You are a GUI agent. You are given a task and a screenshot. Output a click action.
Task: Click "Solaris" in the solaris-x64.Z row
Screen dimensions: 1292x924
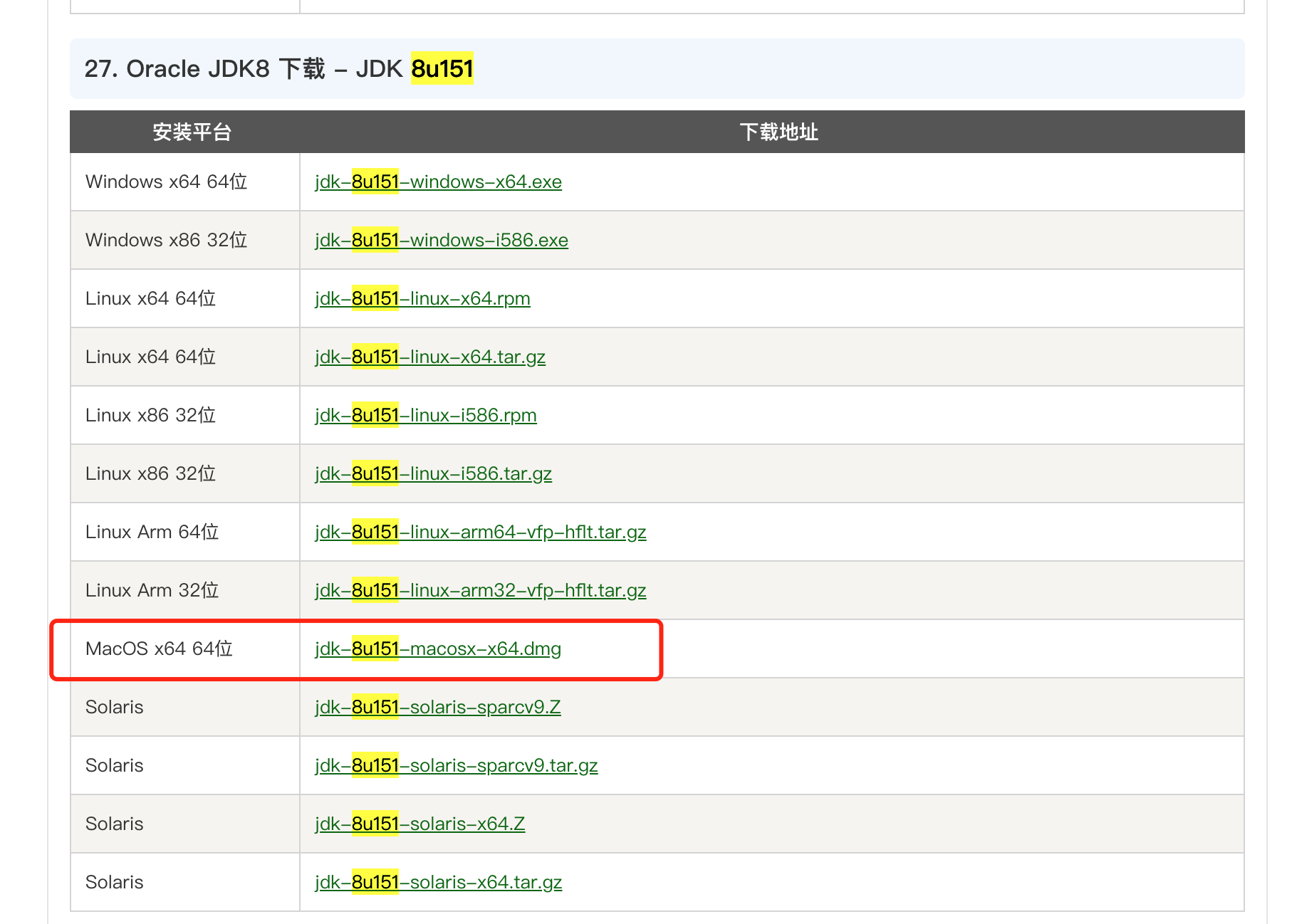115,824
